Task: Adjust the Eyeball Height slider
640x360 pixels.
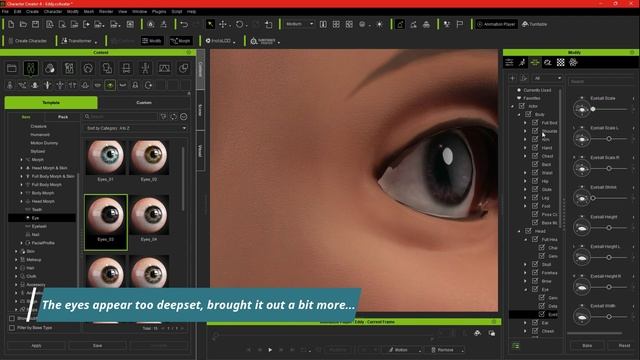Action: 609,227
